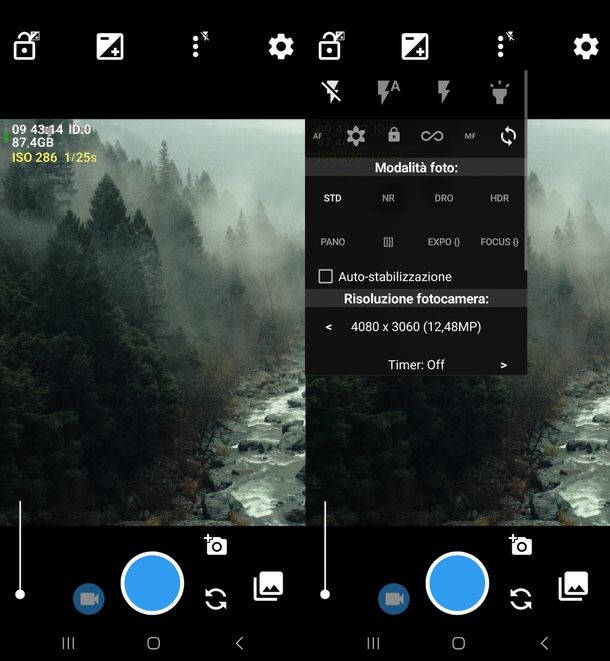Select auto flash mode icon
The height and width of the screenshot is (661, 610).
coord(388,92)
